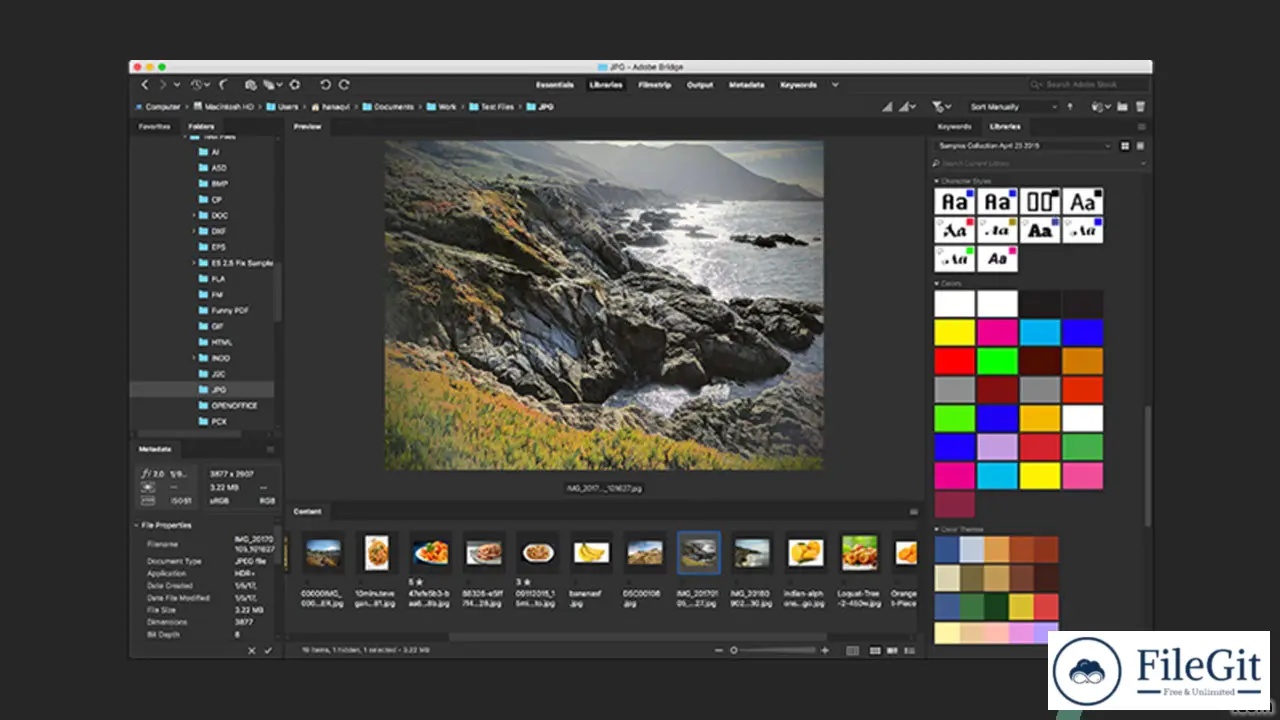
Task: Switch to Metadata workspace
Action: point(747,85)
